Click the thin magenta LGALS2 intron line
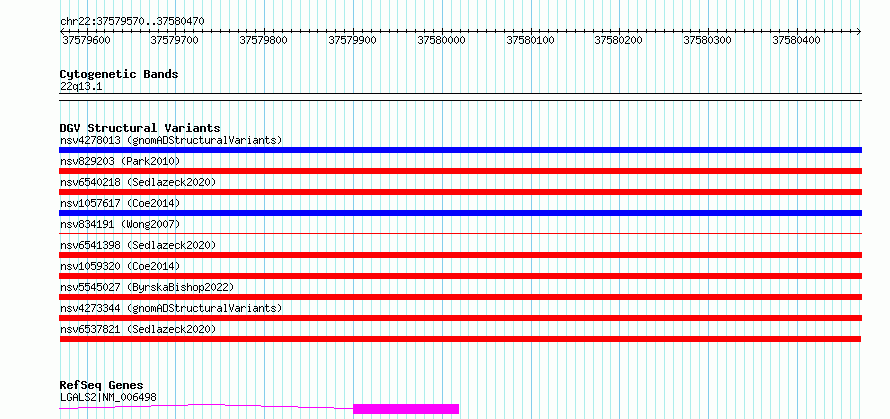Screen dimensions: 890x419 coord(206,406)
